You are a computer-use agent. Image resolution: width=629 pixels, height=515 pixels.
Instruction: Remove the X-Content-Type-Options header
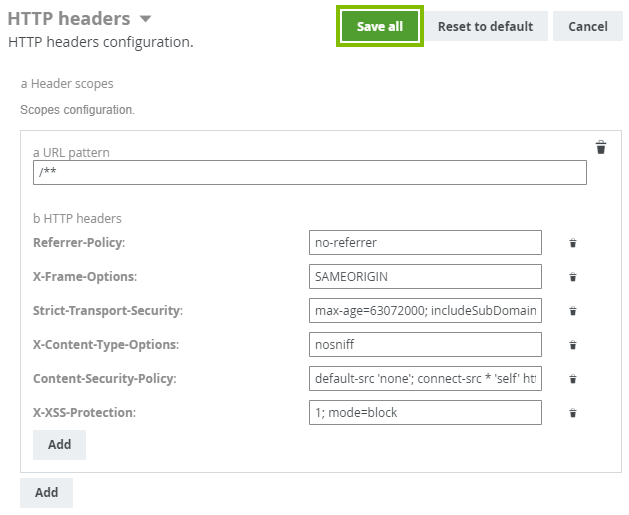click(x=573, y=345)
